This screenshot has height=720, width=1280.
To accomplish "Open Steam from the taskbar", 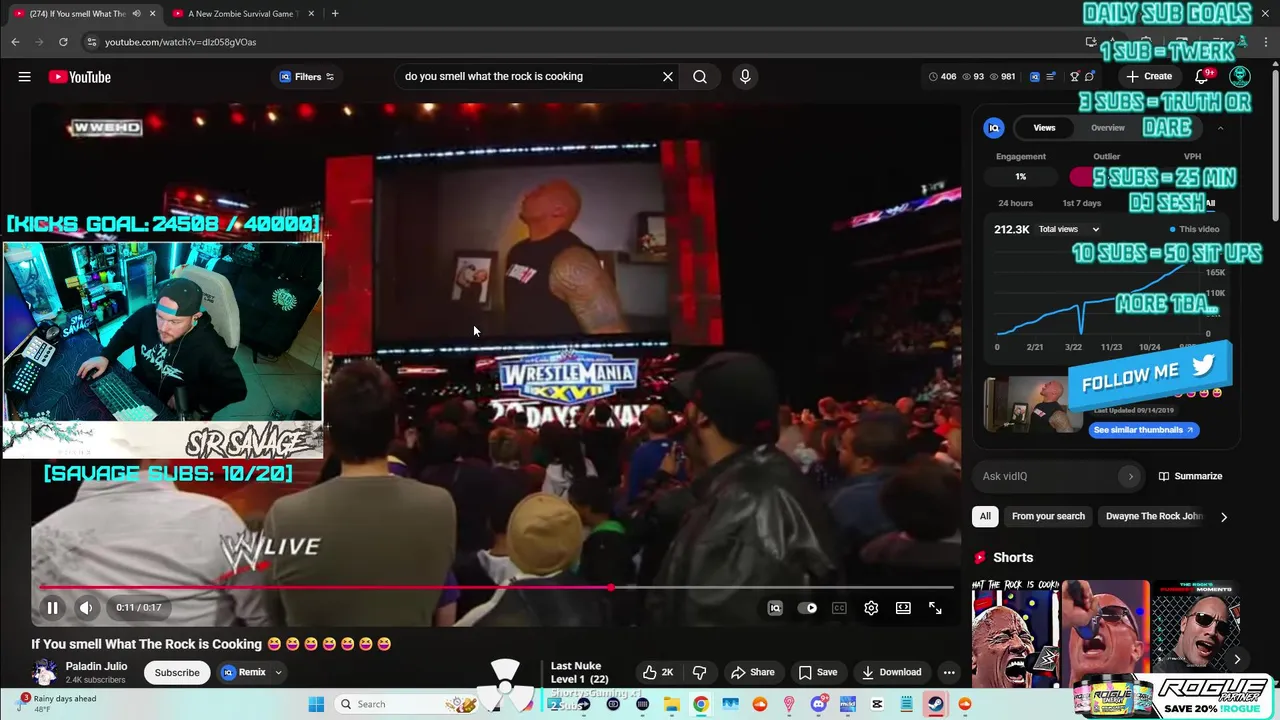I will [936, 704].
